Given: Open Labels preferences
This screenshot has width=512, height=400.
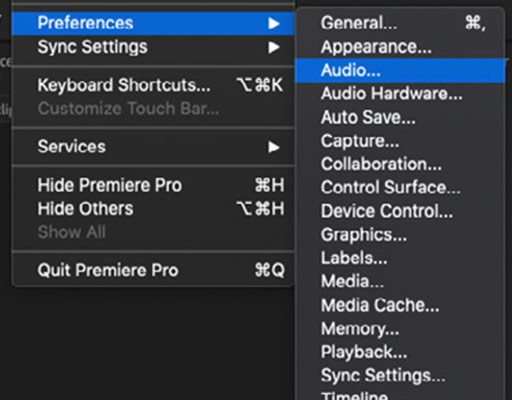Looking at the screenshot, I should pyautogui.click(x=400, y=258).
